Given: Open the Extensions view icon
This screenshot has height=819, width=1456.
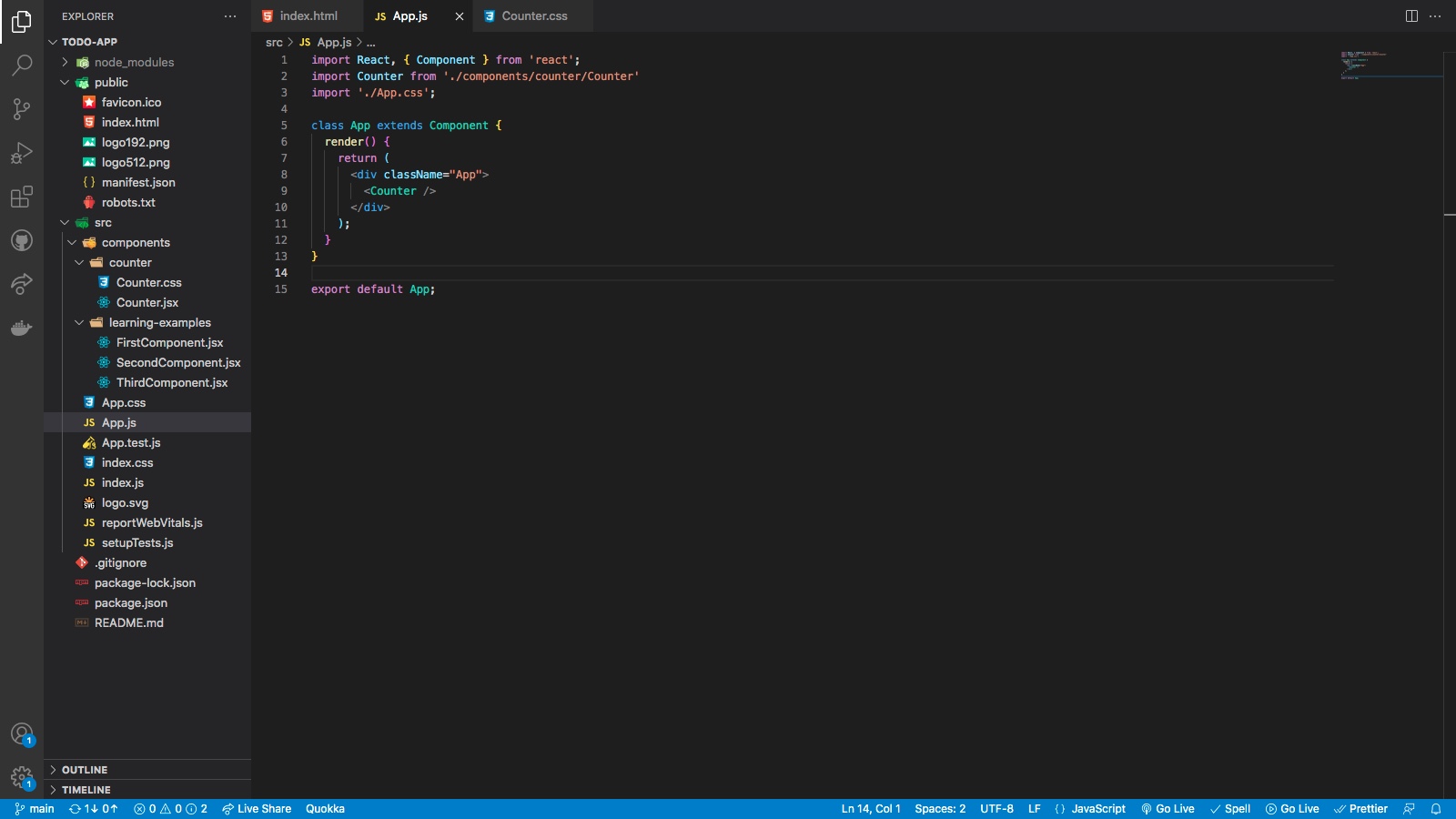Looking at the screenshot, I should 22,197.
